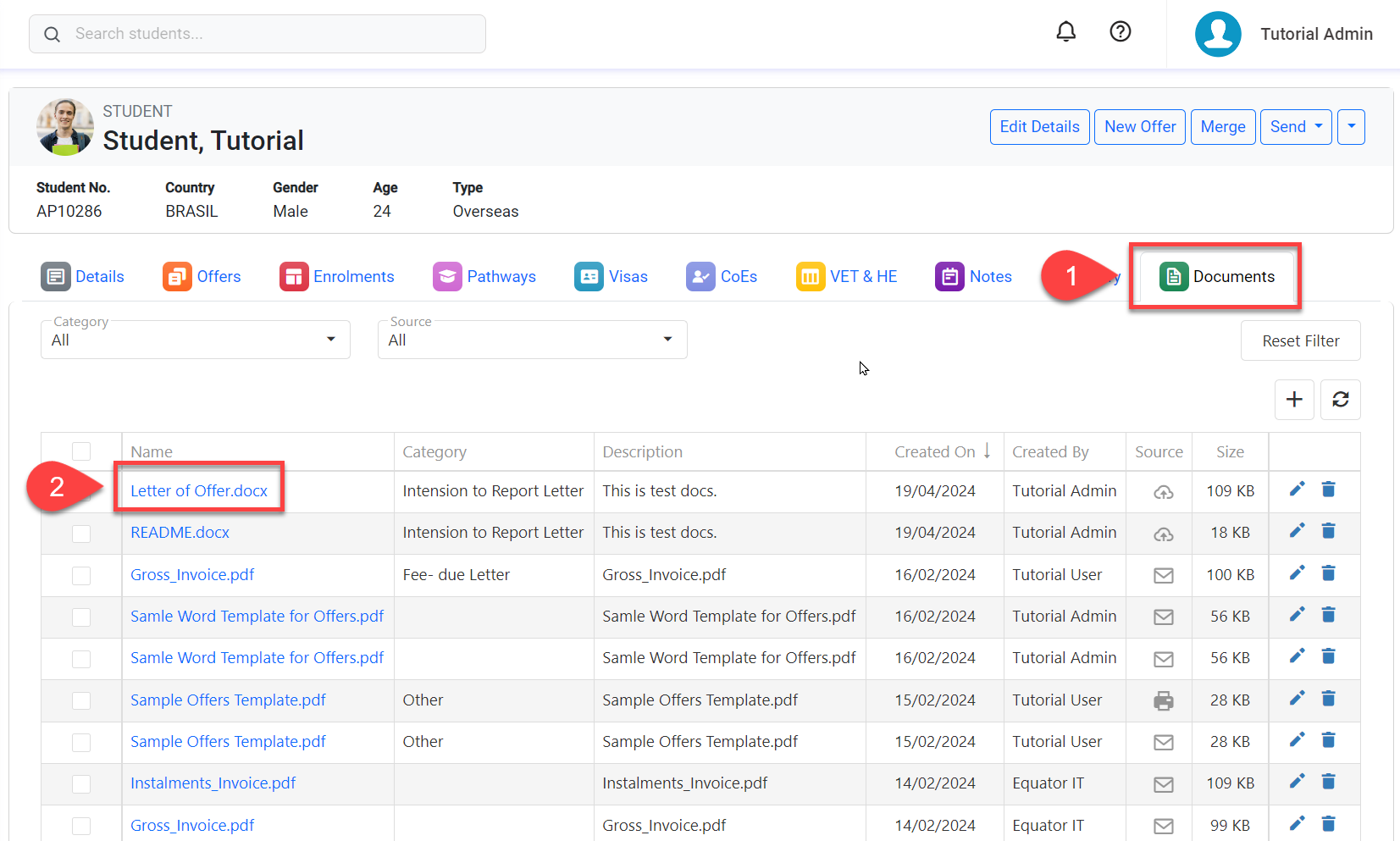Expand the Category filter dropdown

click(x=195, y=340)
